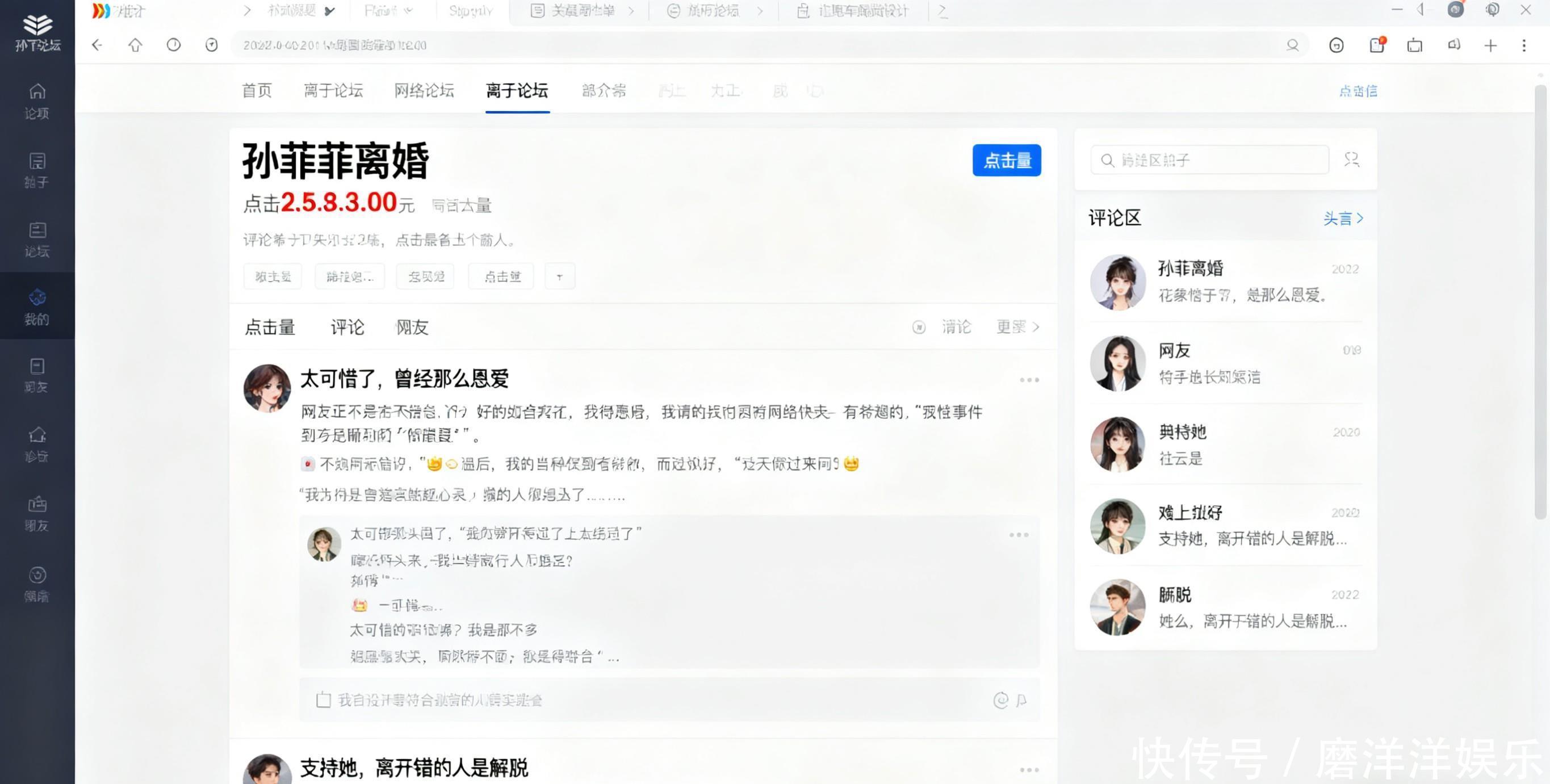Click the search field in the right sidebar
The image size is (1550, 784).
(x=1209, y=160)
